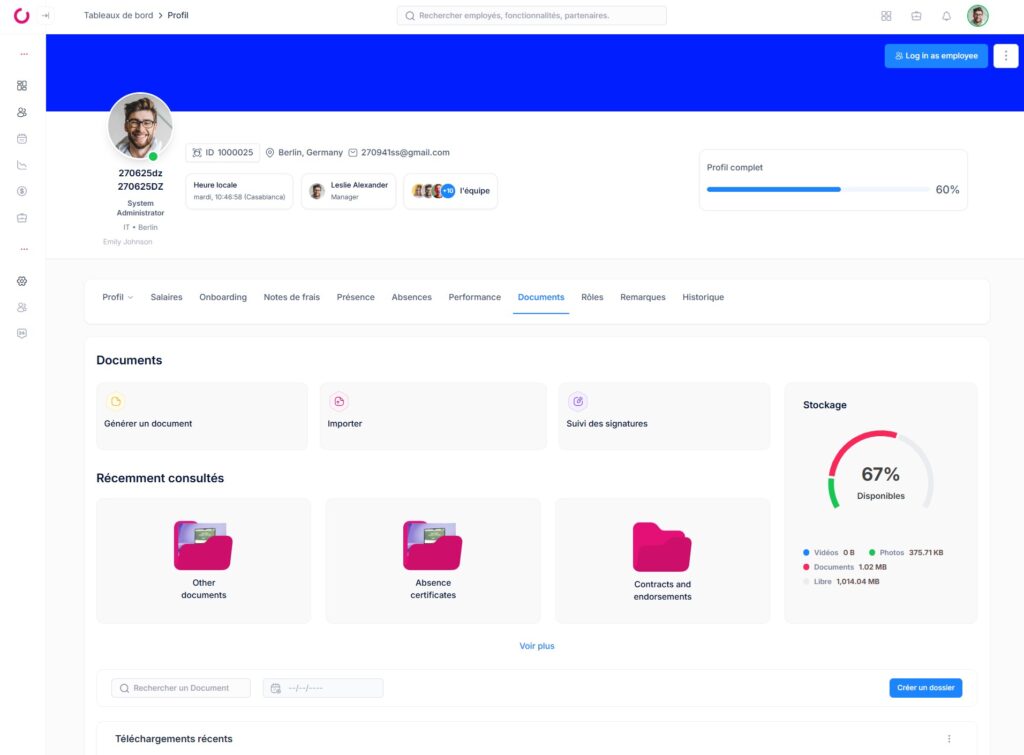Click the briefcase icon in top bar
This screenshot has height=755, width=1024.
(916, 16)
